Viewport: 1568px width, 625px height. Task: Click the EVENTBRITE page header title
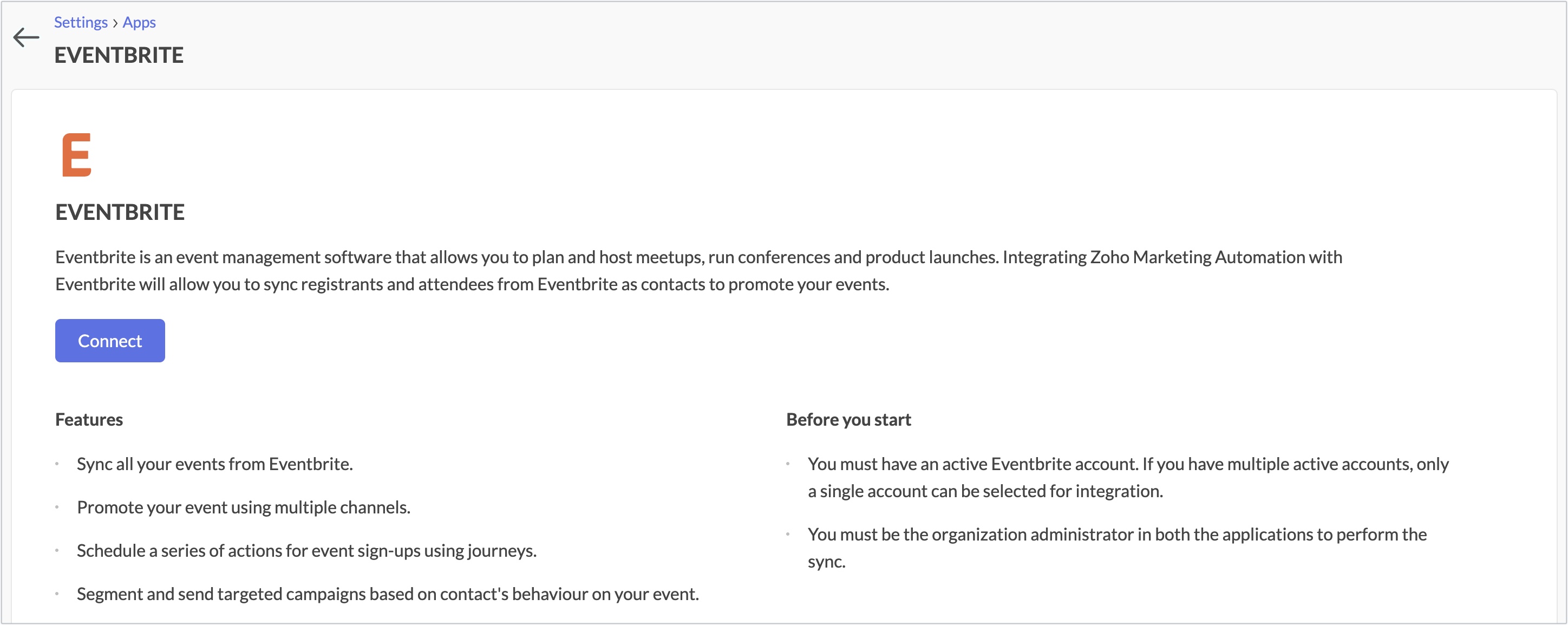pos(119,55)
